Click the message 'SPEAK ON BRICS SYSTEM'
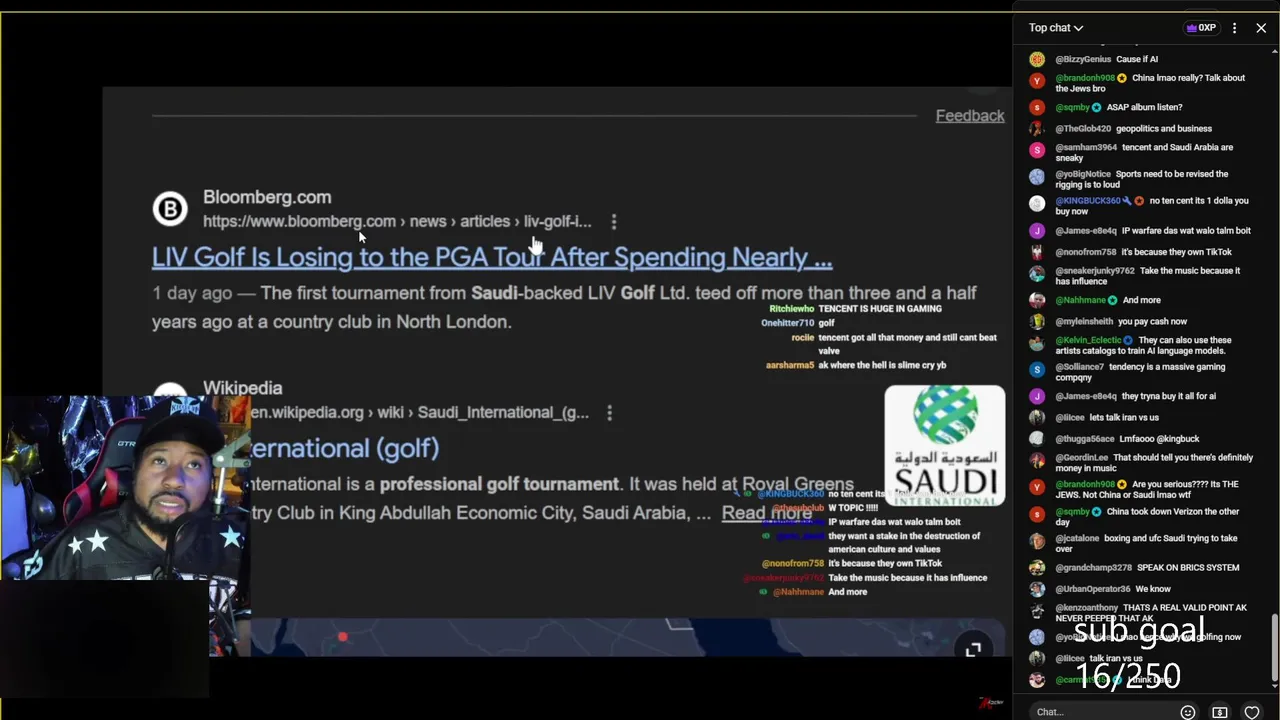 tap(1188, 568)
